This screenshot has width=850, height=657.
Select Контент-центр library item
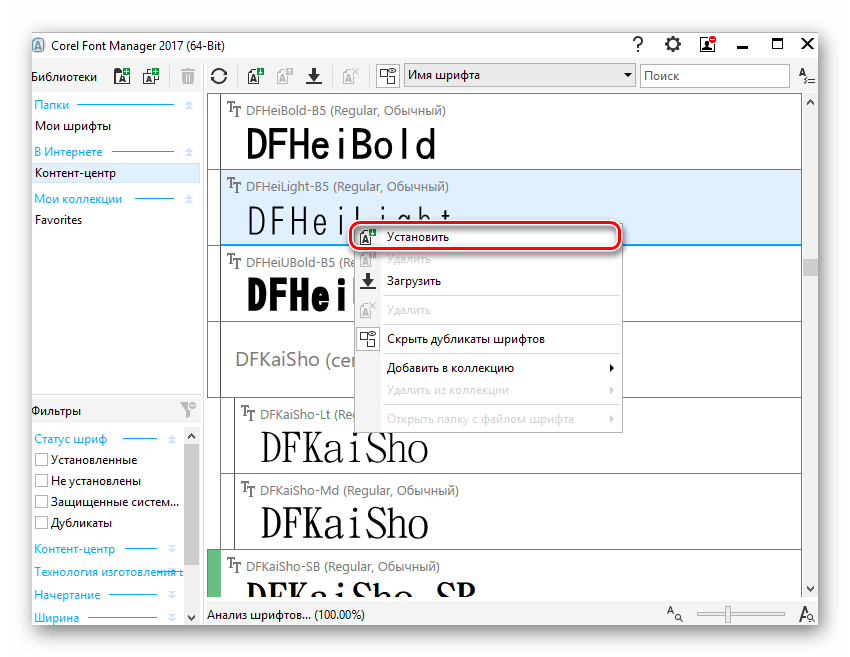116,173
